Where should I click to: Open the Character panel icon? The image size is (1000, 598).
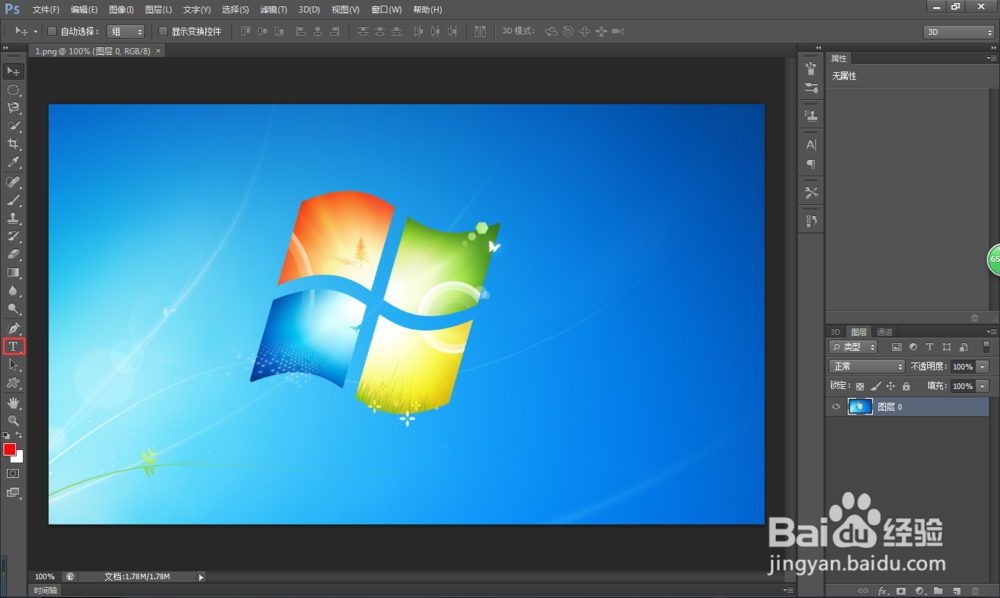811,145
